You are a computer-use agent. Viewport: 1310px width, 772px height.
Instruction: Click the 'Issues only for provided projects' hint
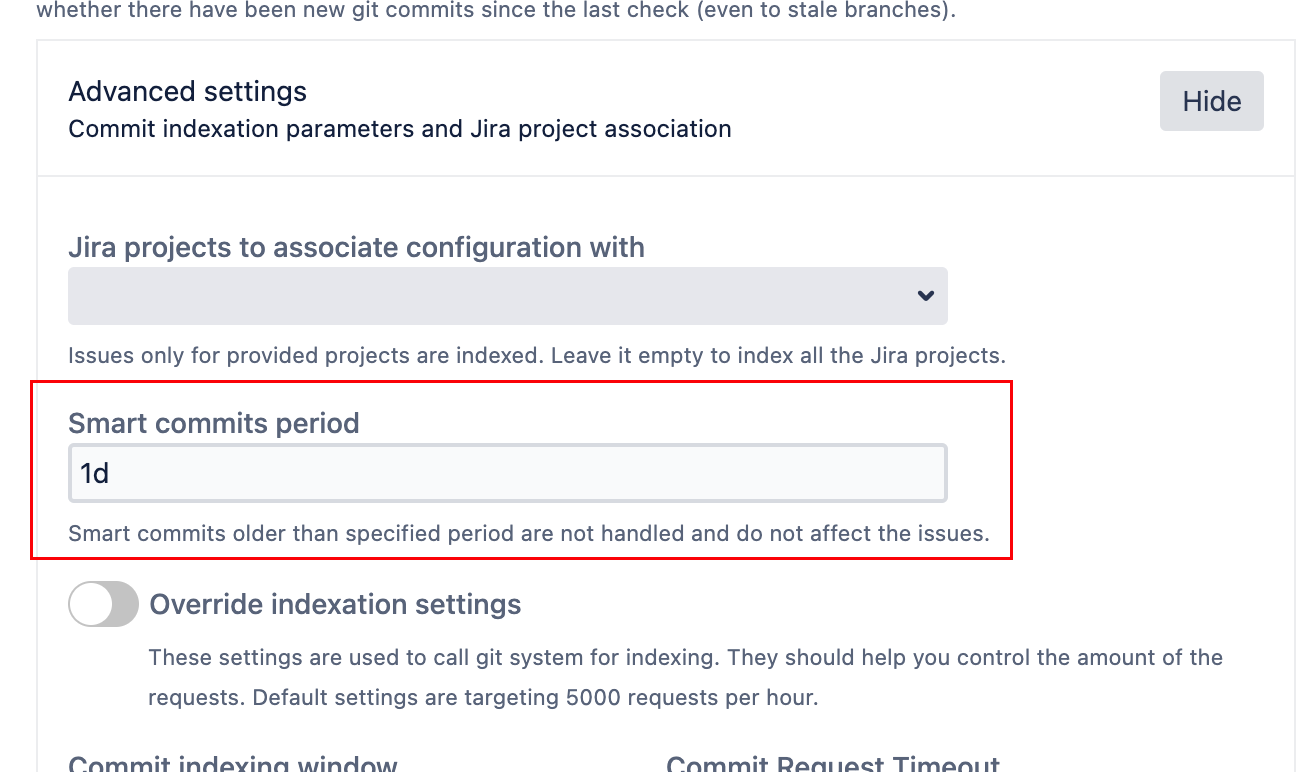[x=536, y=355]
